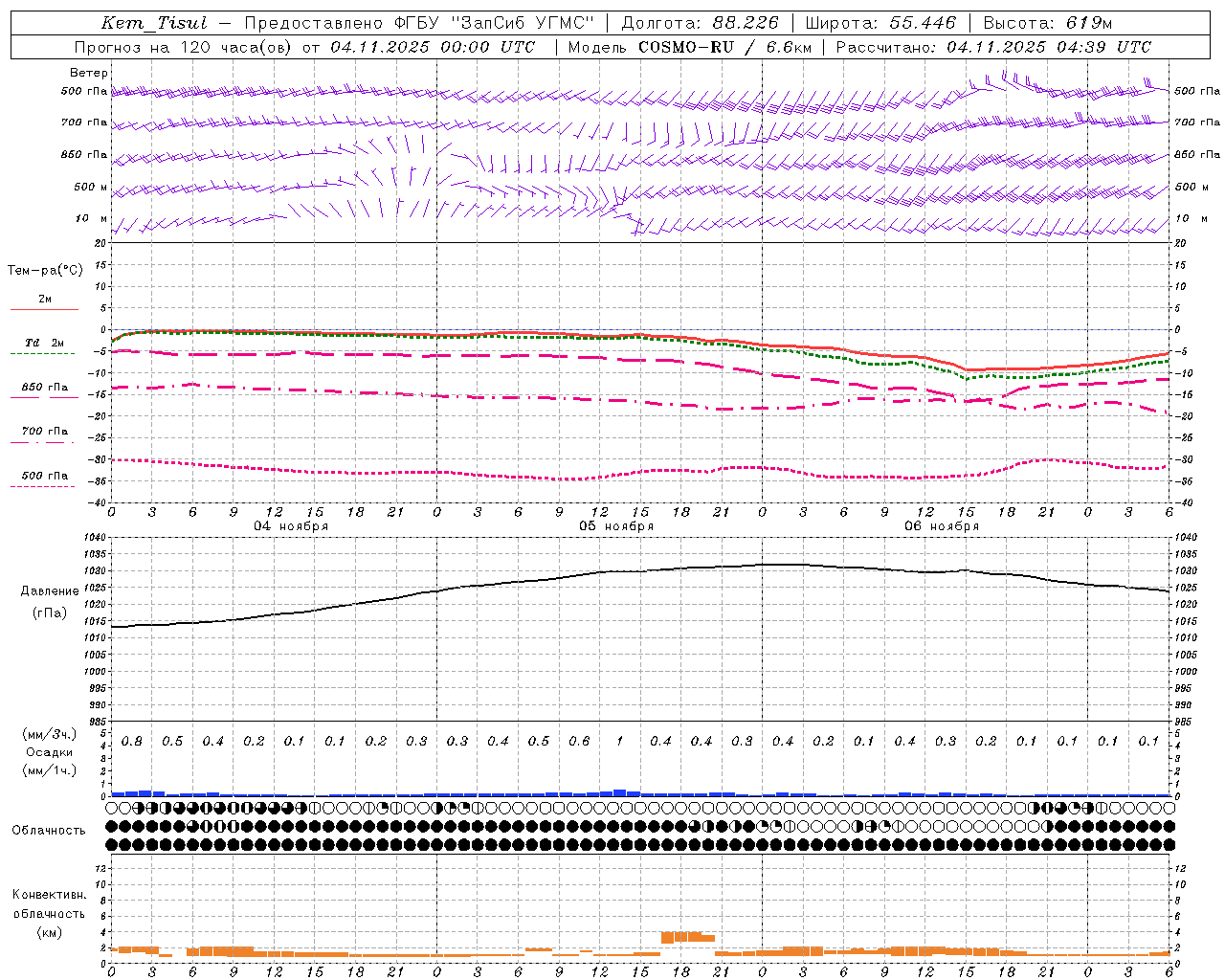Screen dimensions: 1225x980
Task: Click the Рассчитано: 04.11.2025 04:39 UTC timestamp
Action: [x=993, y=47]
